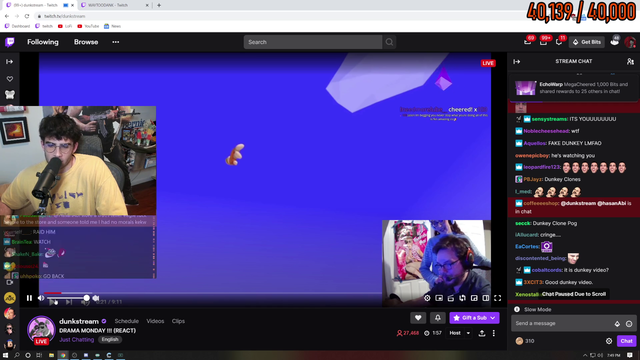Open the three-dot more menu in top nav
The image size is (640, 360).
click(x=116, y=42)
